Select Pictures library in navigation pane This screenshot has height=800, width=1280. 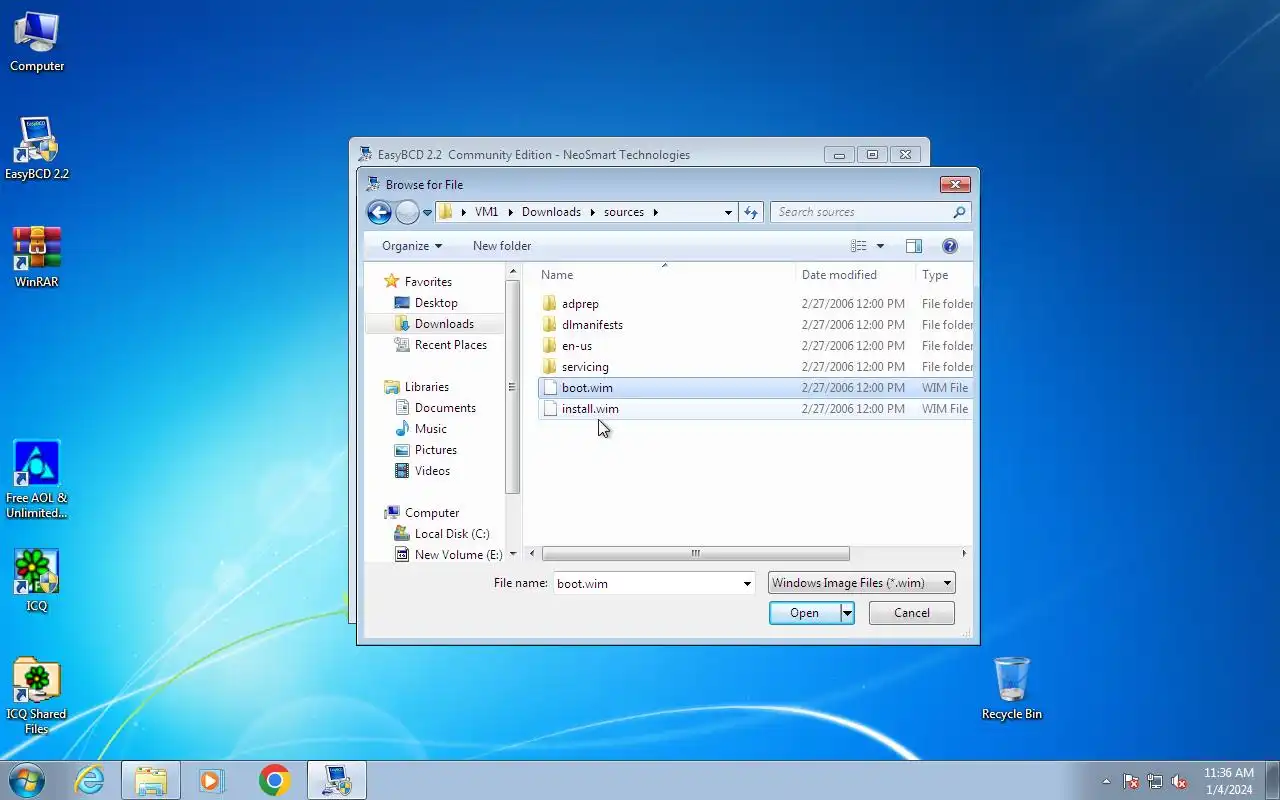(x=435, y=450)
